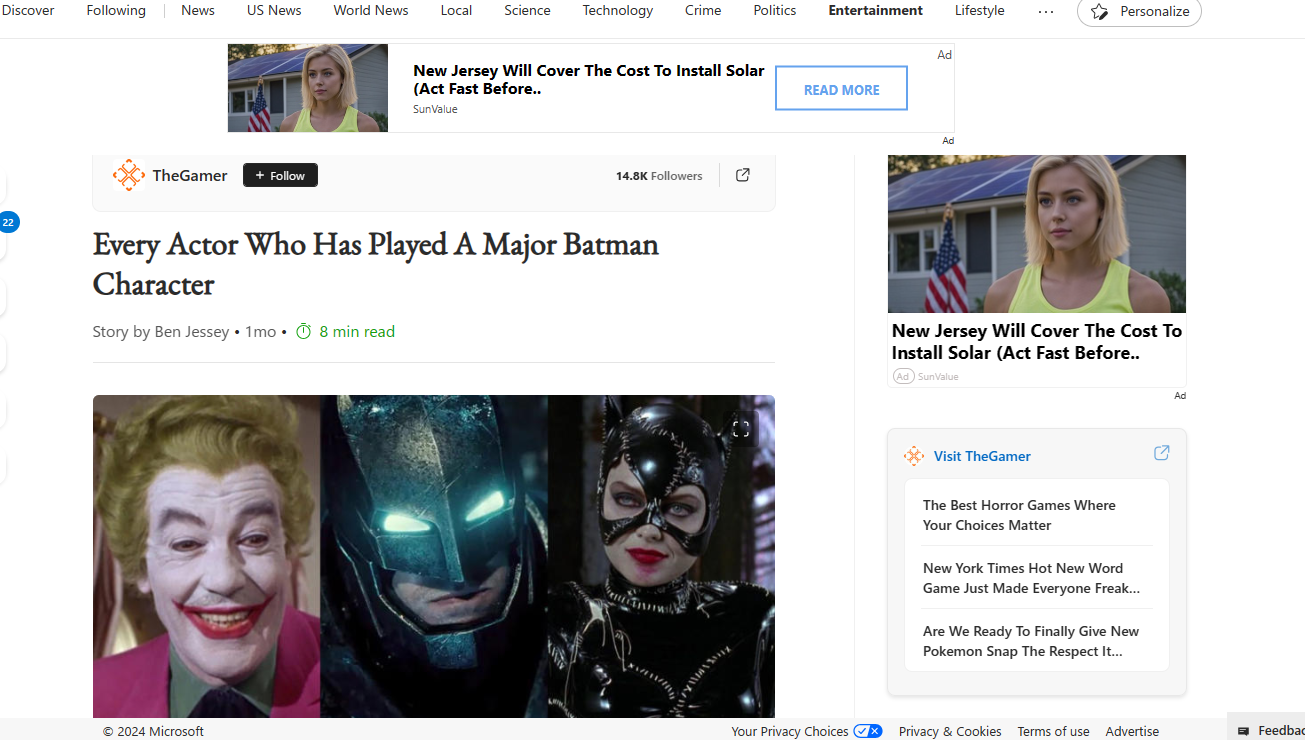Screen dimensions: 1305x740
Task: Click the top banner ad thumbnail image
Action: (x=308, y=88)
